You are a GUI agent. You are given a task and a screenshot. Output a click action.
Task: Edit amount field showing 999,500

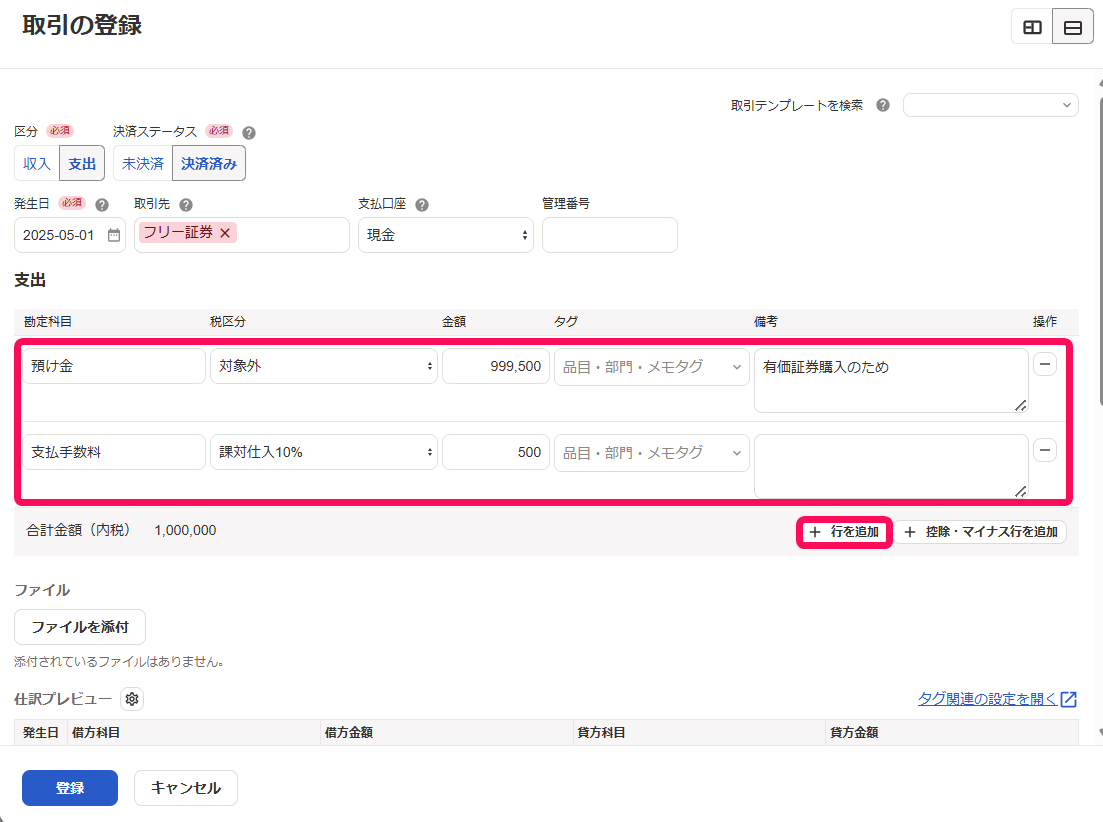pos(496,366)
